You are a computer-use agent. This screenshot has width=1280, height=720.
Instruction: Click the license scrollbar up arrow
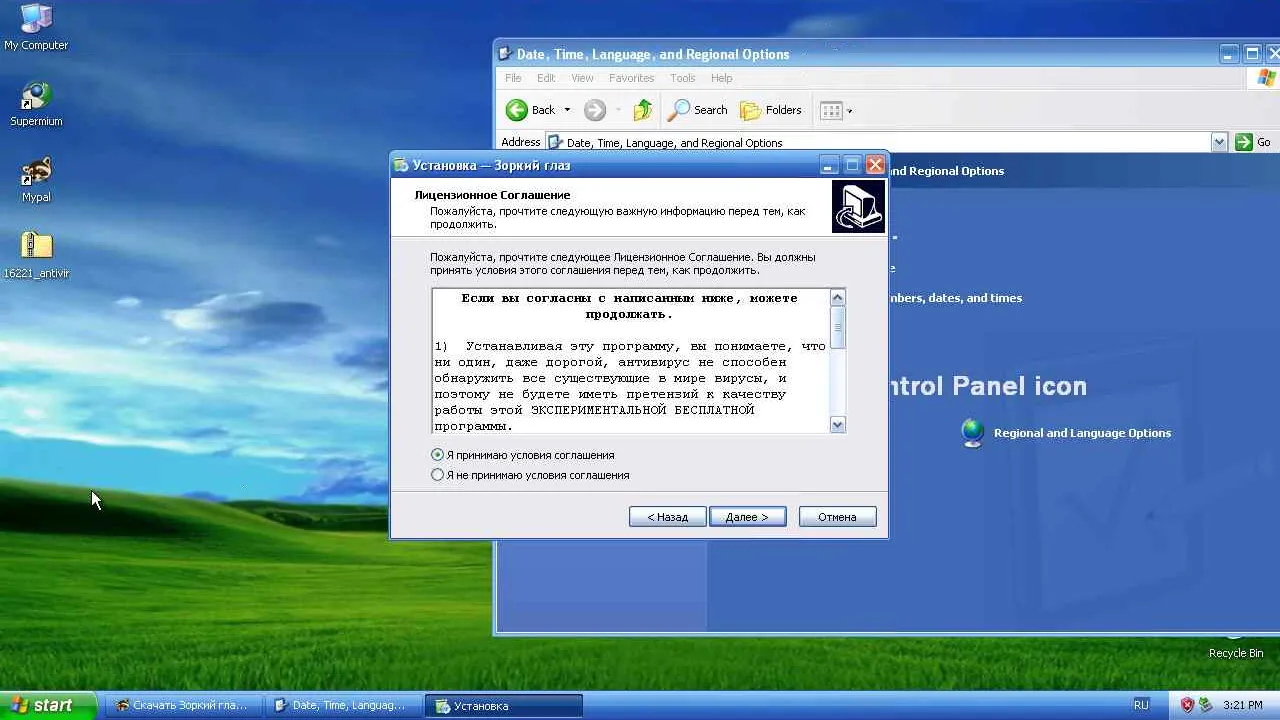(838, 297)
